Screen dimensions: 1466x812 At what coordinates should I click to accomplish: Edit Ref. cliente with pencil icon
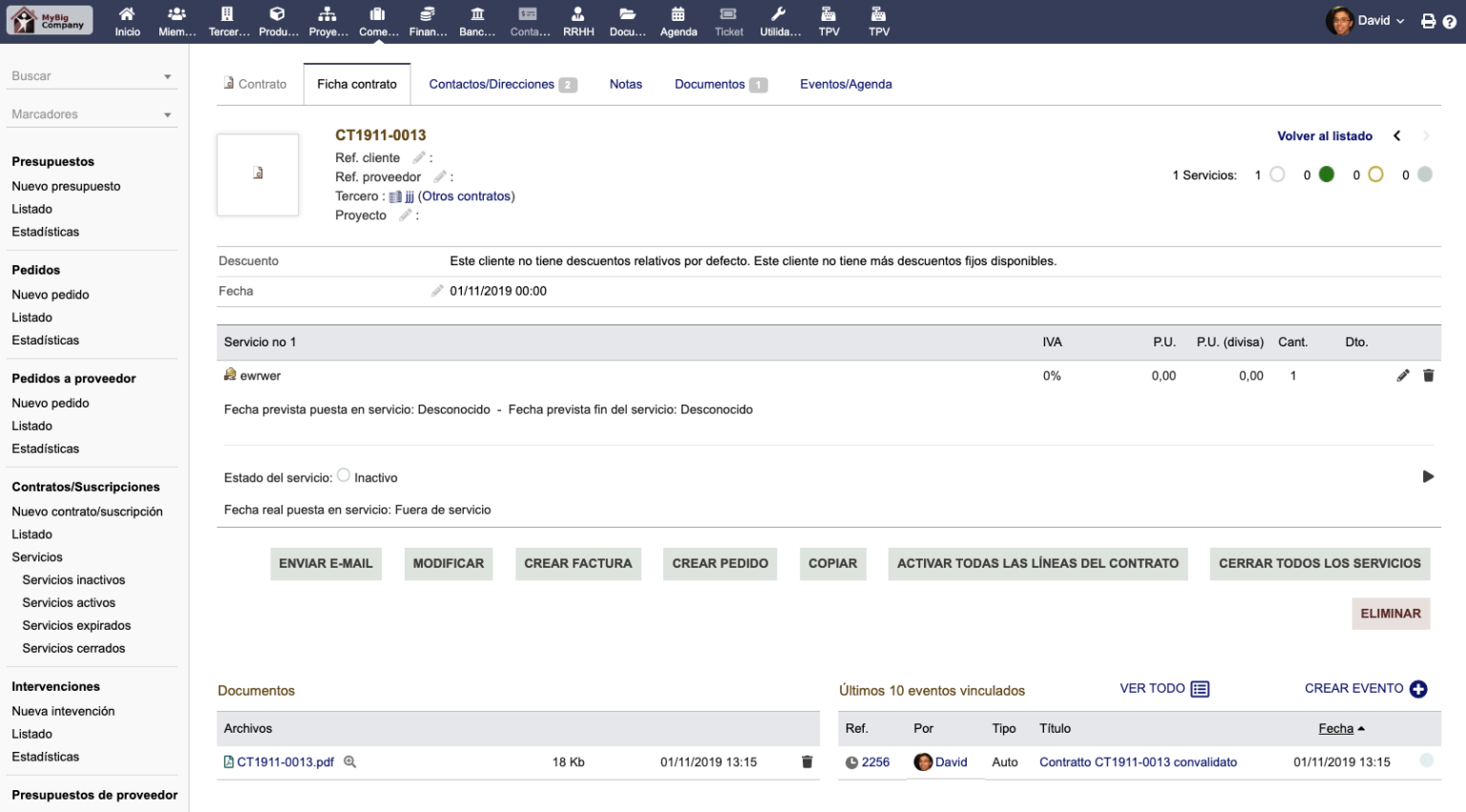[418, 157]
